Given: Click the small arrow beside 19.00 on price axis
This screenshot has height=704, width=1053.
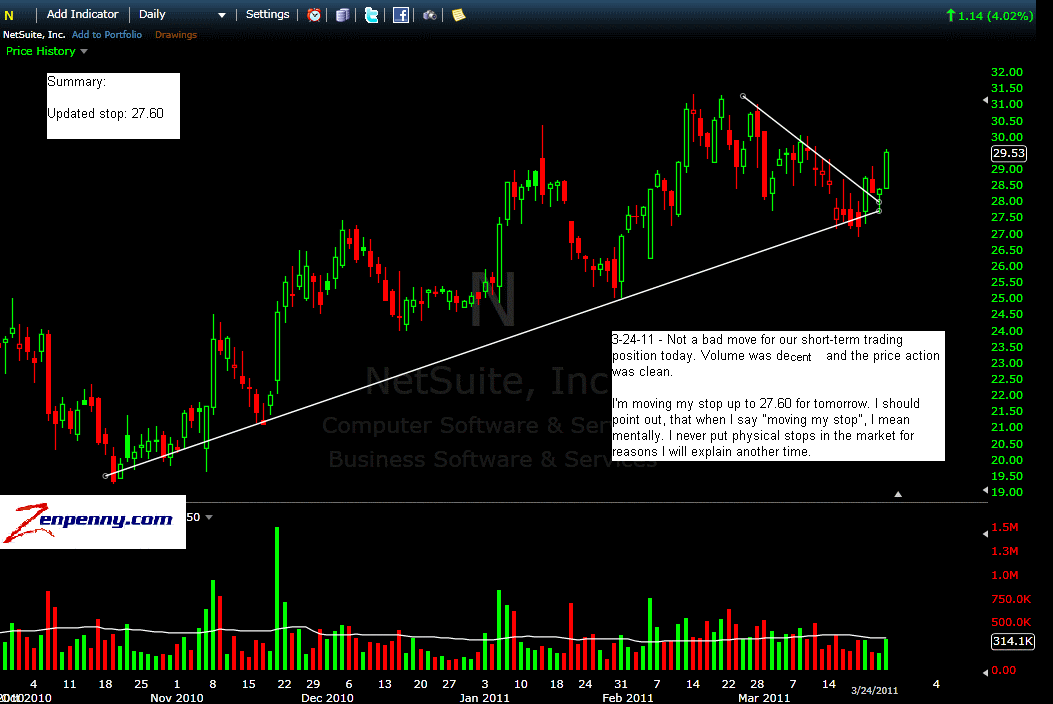Looking at the screenshot, I should pyautogui.click(x=985, y=490).
